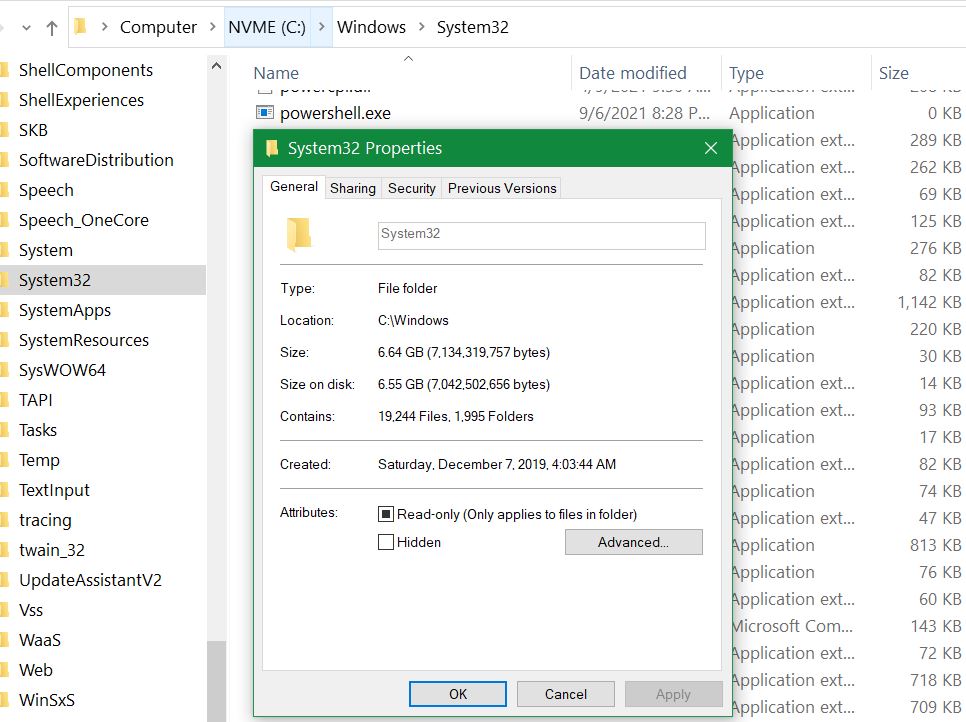966x722 pixels.
Task: Click the Up arrow navigation icon
Action: point(52,28)
